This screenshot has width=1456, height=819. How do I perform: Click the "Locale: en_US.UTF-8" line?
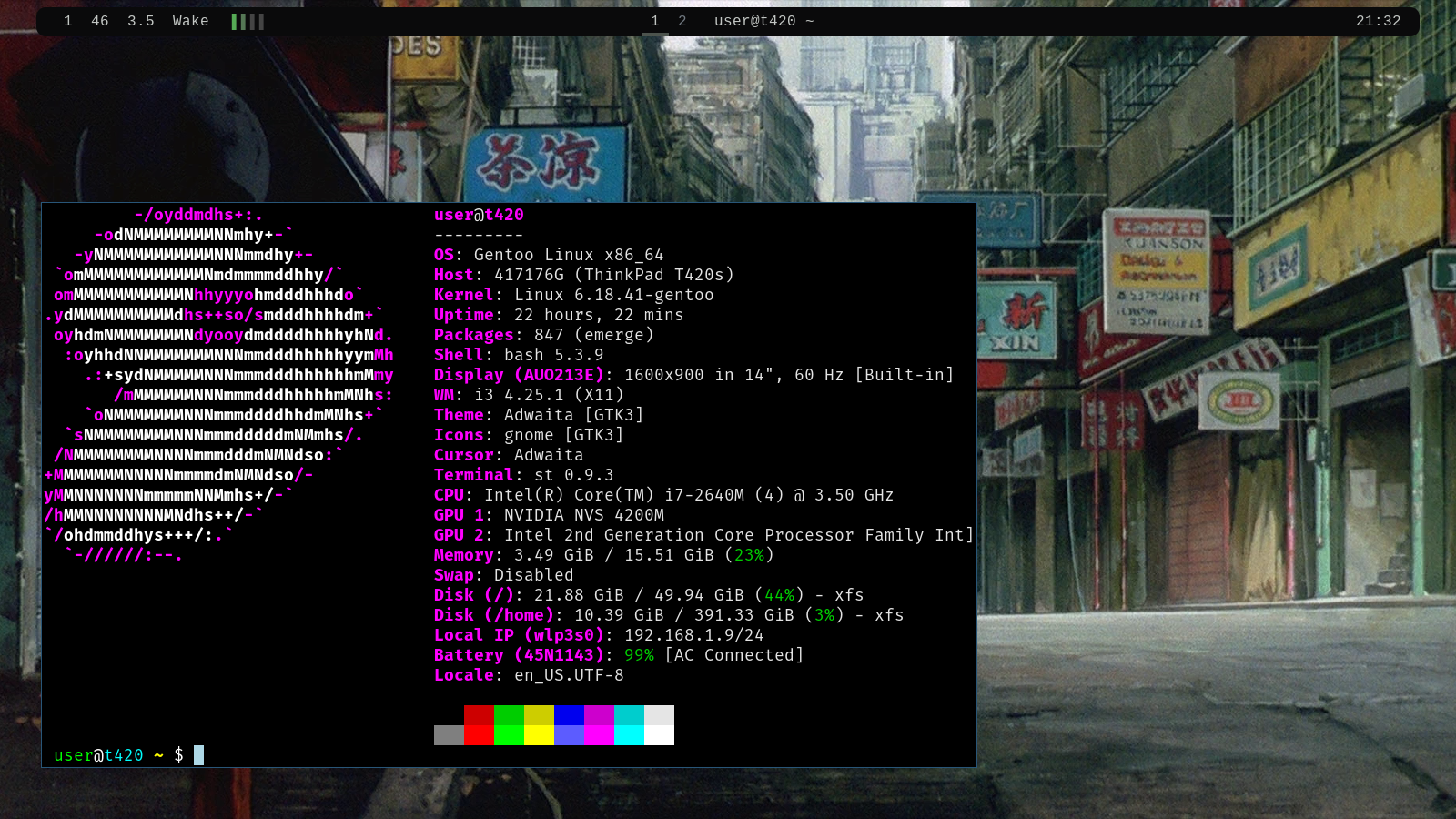pyautogui.click(x=529, y=675)
